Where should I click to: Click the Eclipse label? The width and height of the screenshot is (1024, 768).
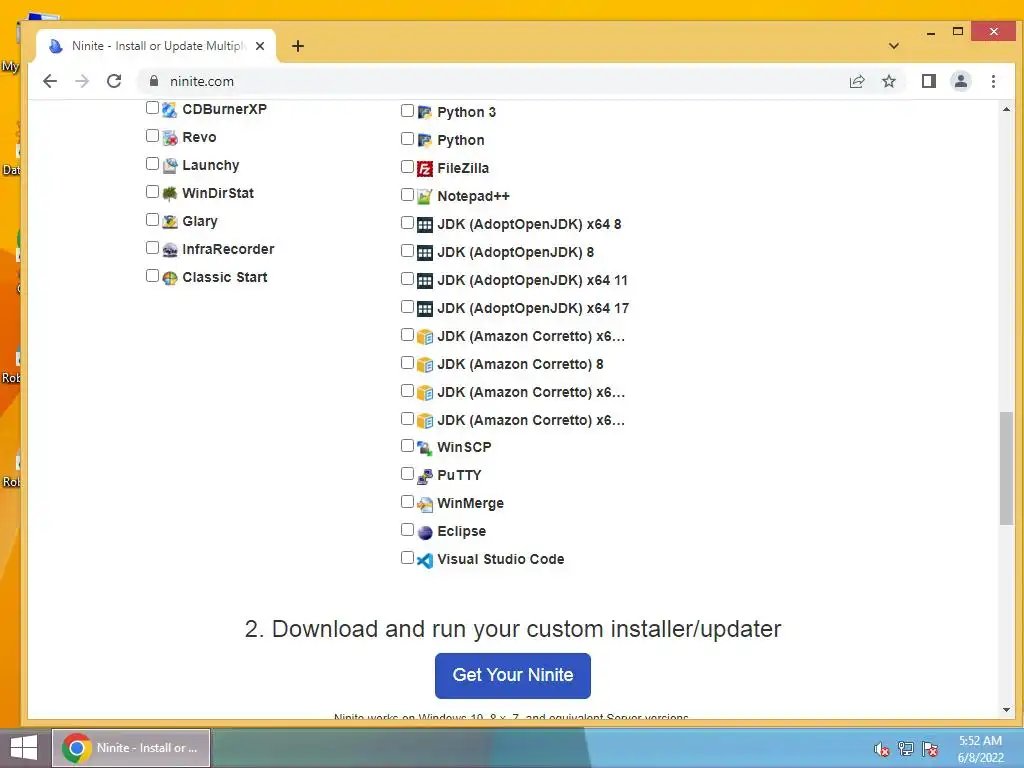462,532
